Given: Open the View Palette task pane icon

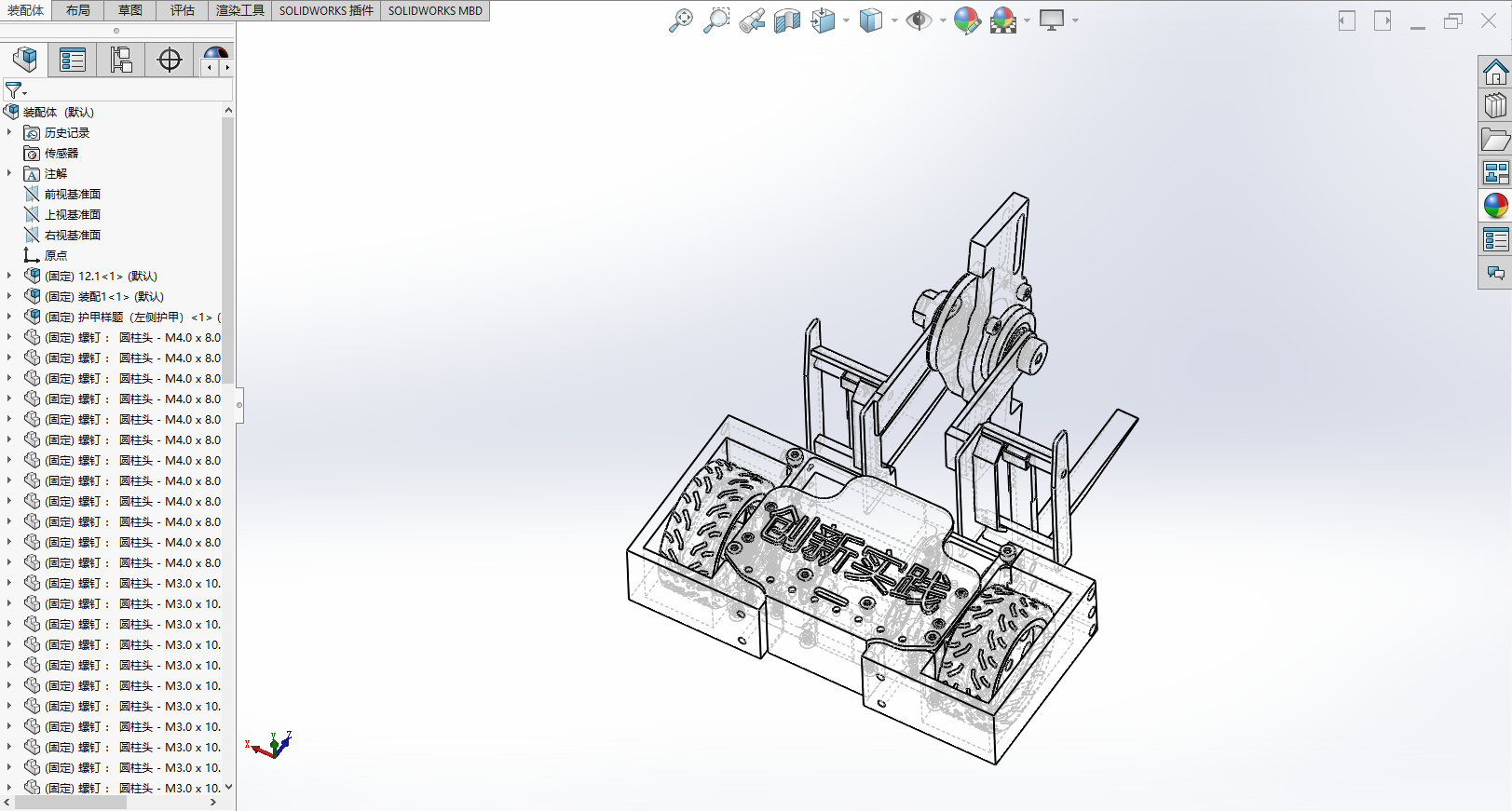Looking at the screenshot, I should click(1495, 172).
